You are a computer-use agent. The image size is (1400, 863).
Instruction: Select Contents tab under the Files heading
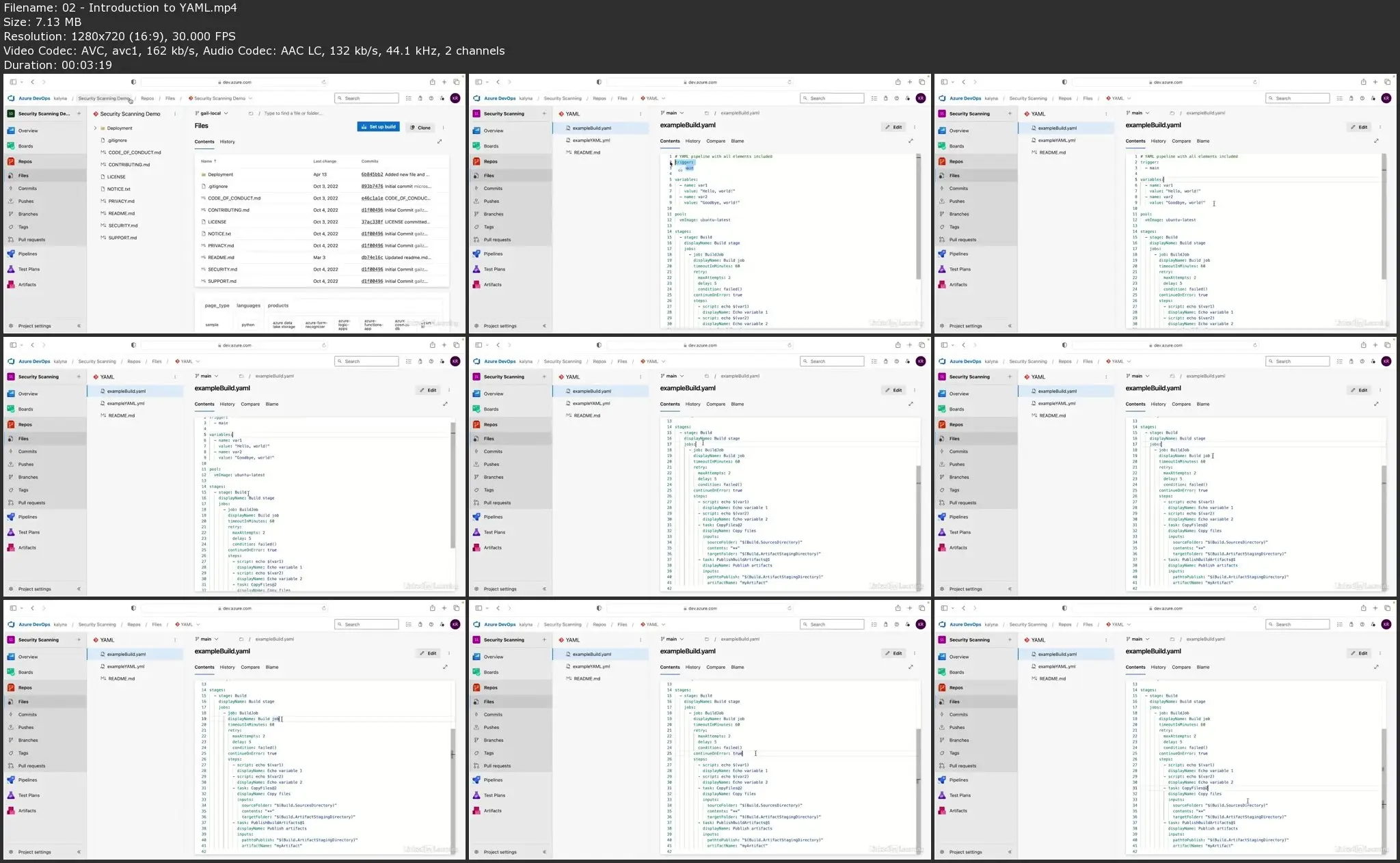[204, 141]
